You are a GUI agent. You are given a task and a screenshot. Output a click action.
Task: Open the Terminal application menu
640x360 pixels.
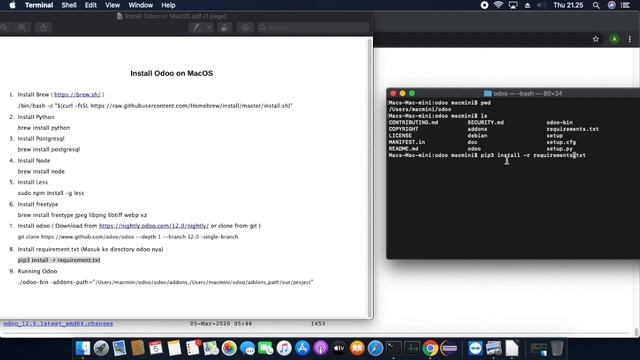pos(39,5)
